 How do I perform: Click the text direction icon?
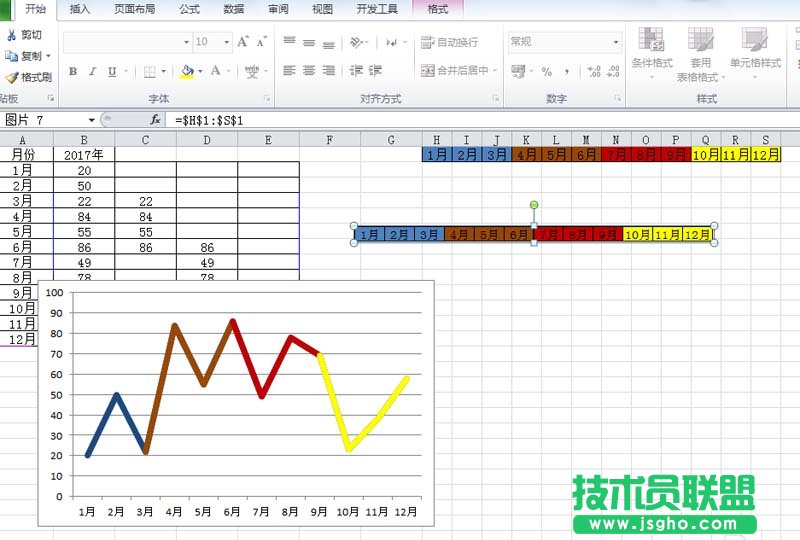pos(391,42)
